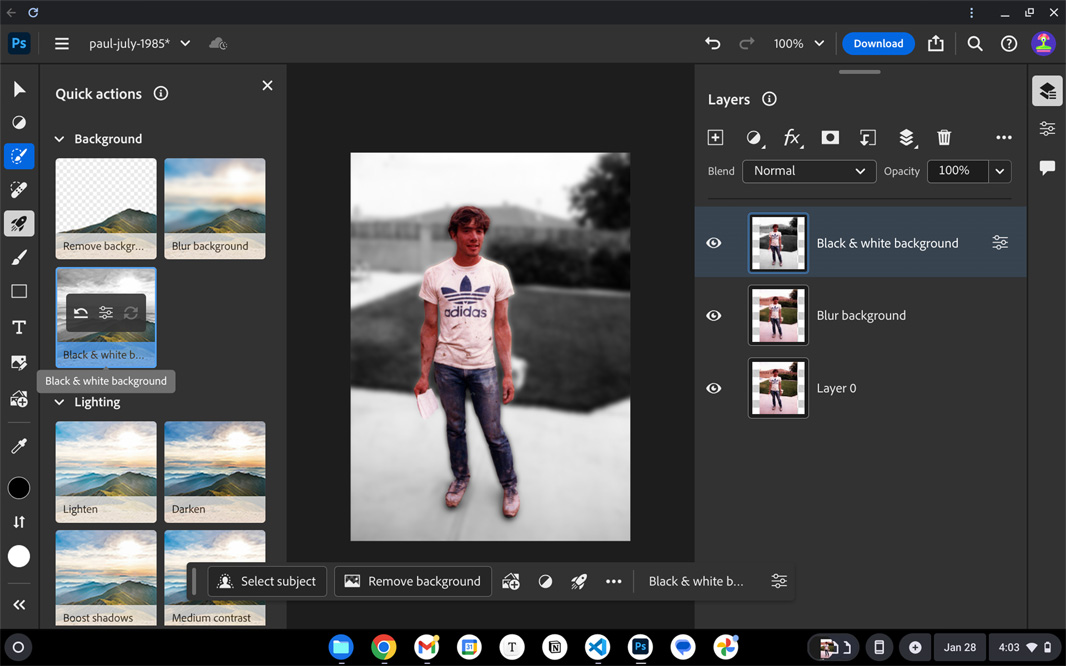Open the Layers panel more options menu
The width and height of the screenshot is (1066, 666).
pyautogui.click(x=1003, y=138)
